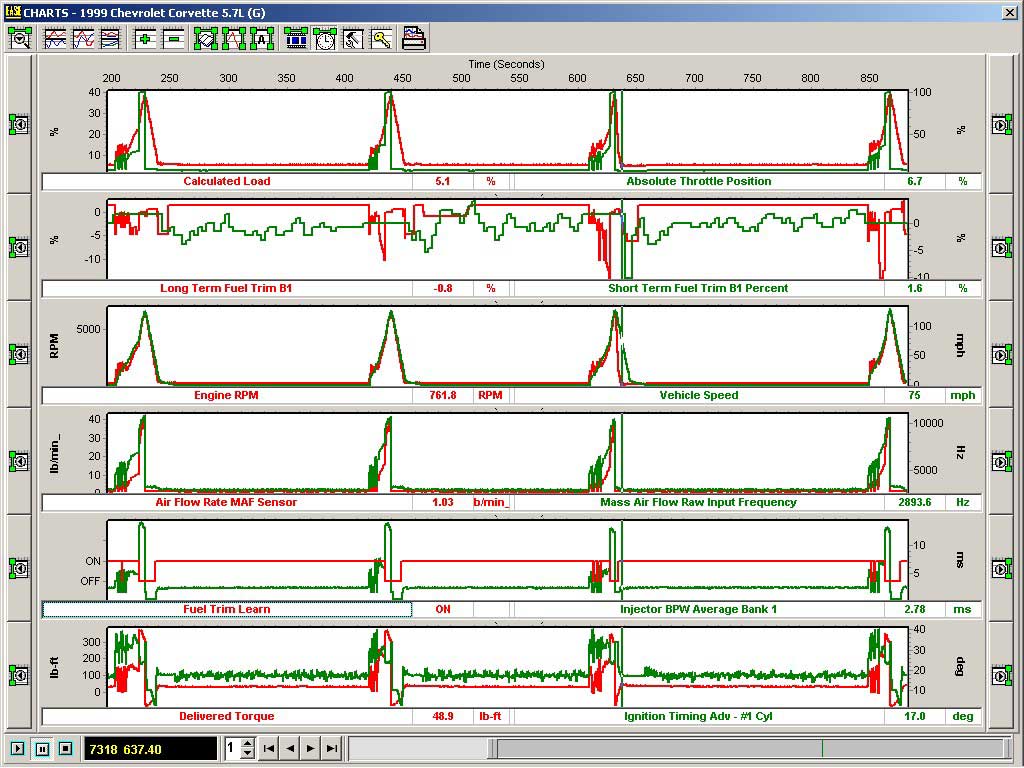Increase the step value with the up arrow

pos(247,743)
